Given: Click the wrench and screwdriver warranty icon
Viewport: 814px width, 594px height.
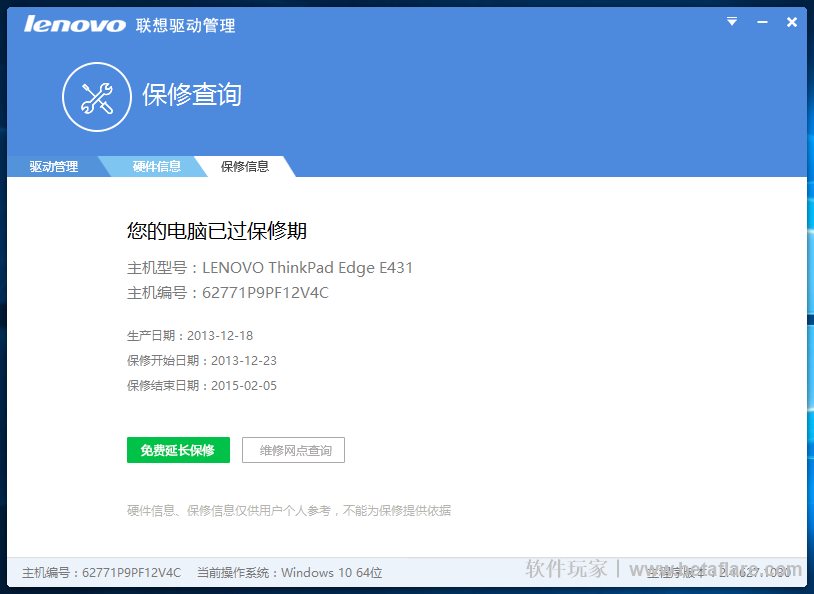Looking at the screenshot, I should click(x=97, y=96).
